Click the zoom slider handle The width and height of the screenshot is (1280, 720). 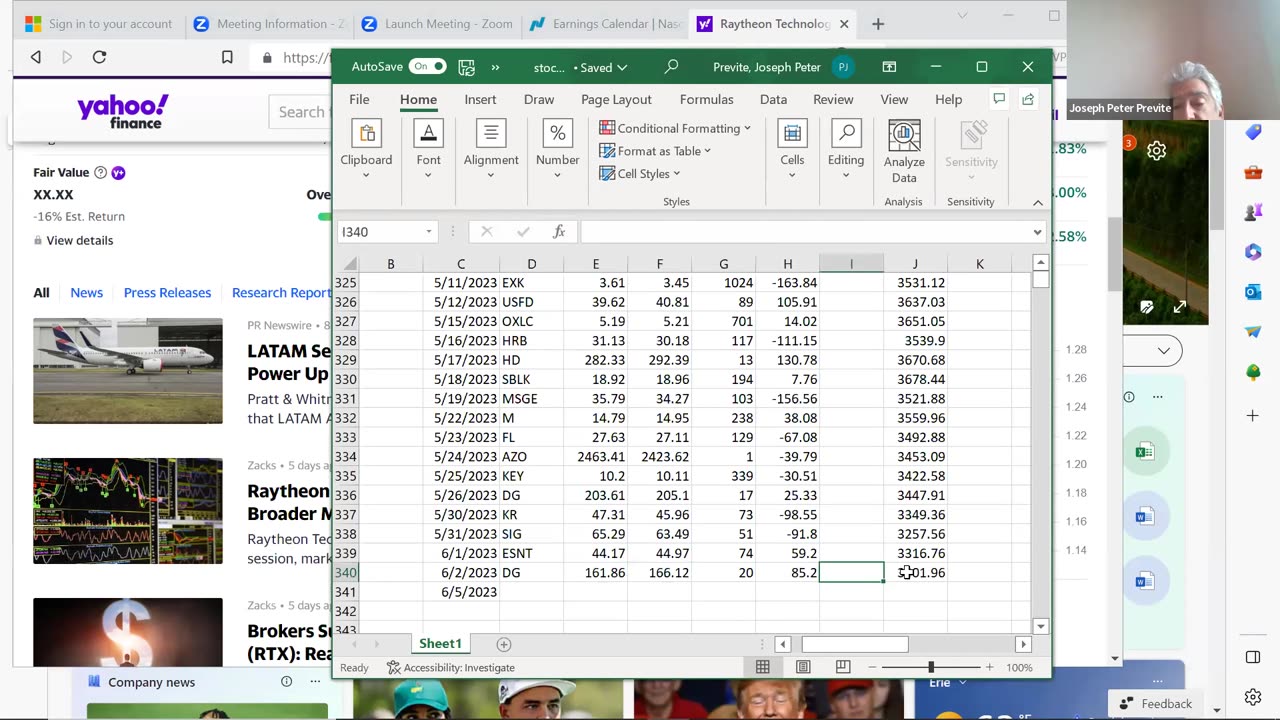[x=930, y=667]
